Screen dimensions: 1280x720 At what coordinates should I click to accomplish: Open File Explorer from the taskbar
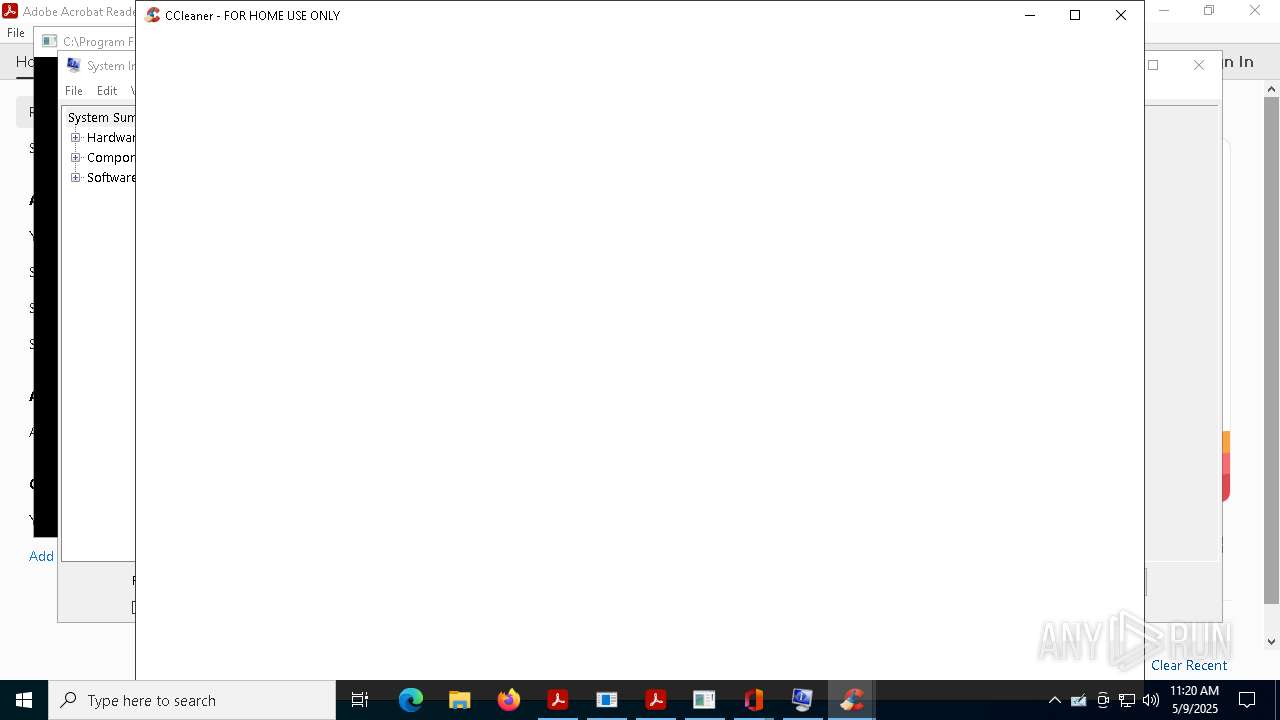click(460, 700)
